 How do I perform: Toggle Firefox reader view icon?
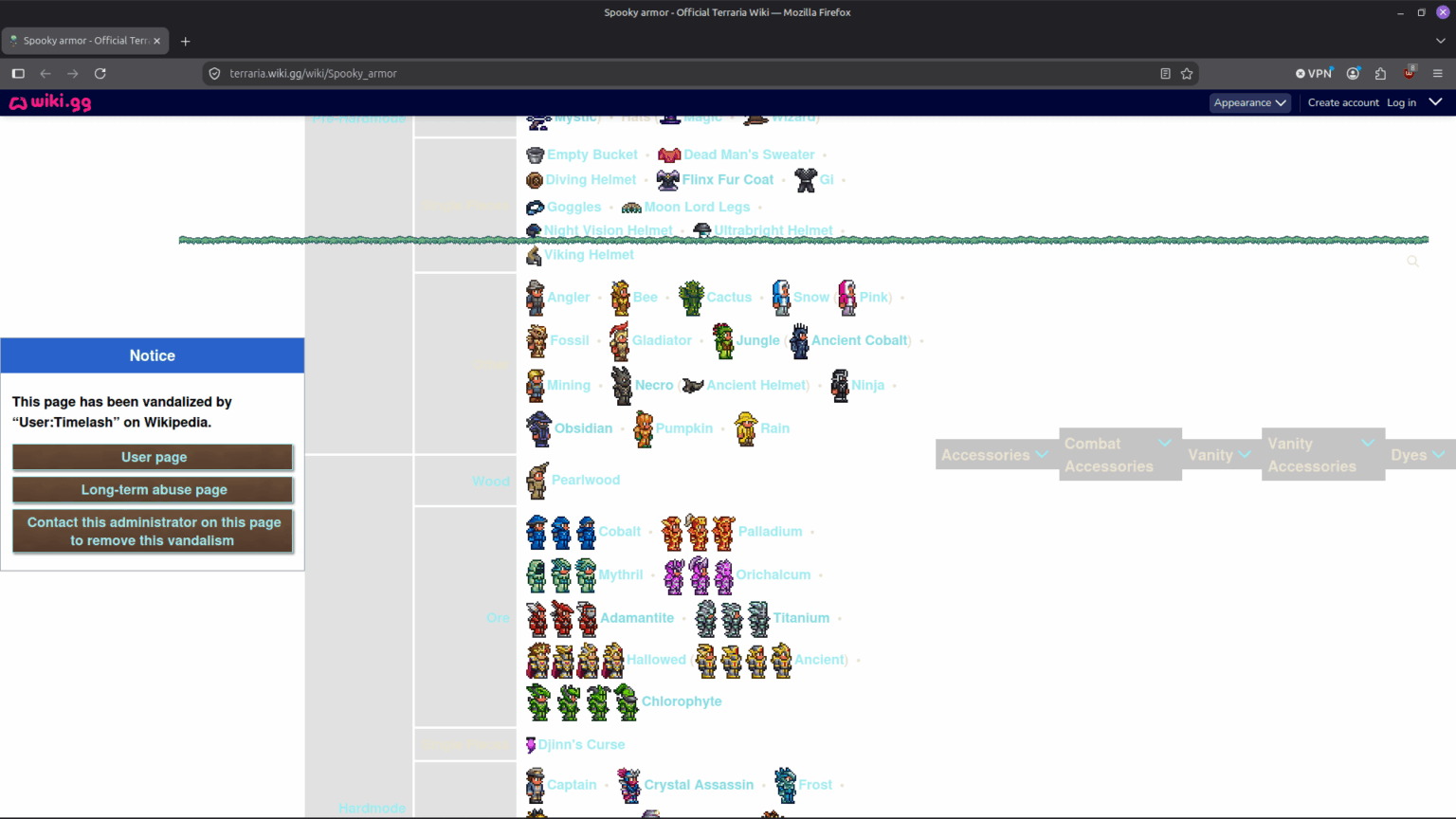tap(1165, 73)
